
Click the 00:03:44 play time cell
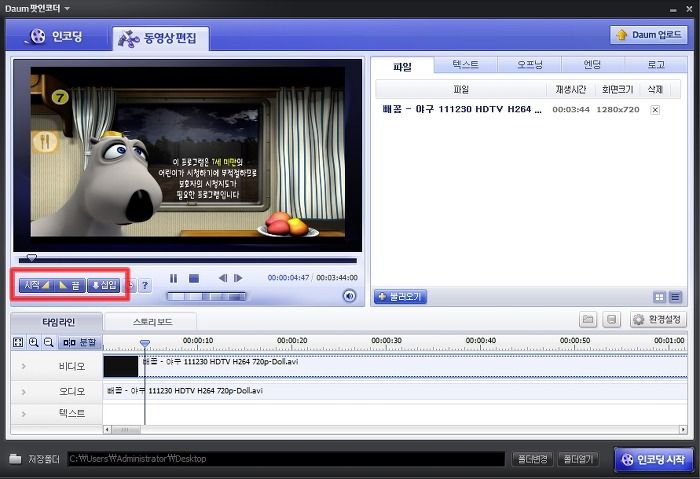pos(571,109)
